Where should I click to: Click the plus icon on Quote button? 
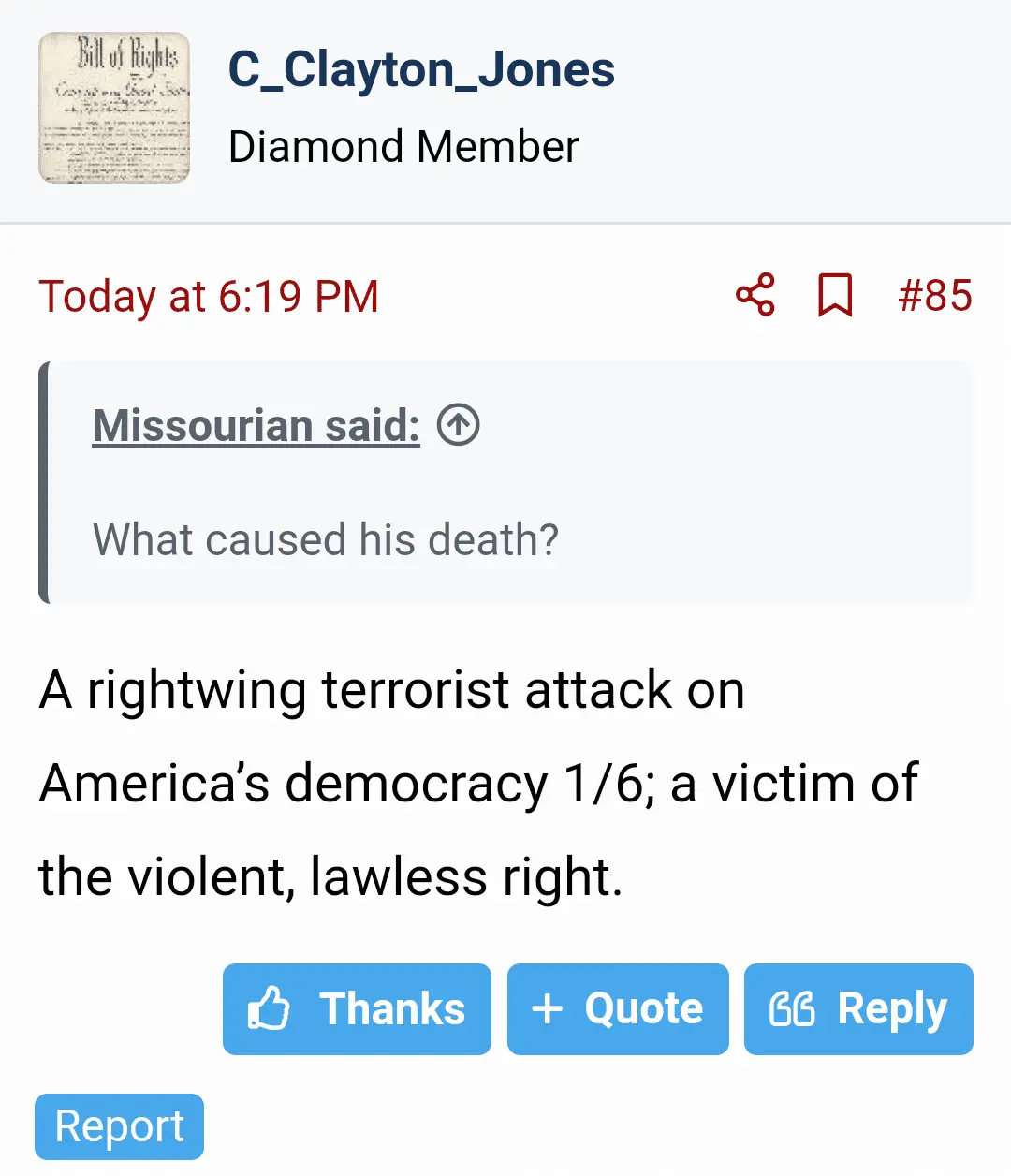tap(547, 1009)
